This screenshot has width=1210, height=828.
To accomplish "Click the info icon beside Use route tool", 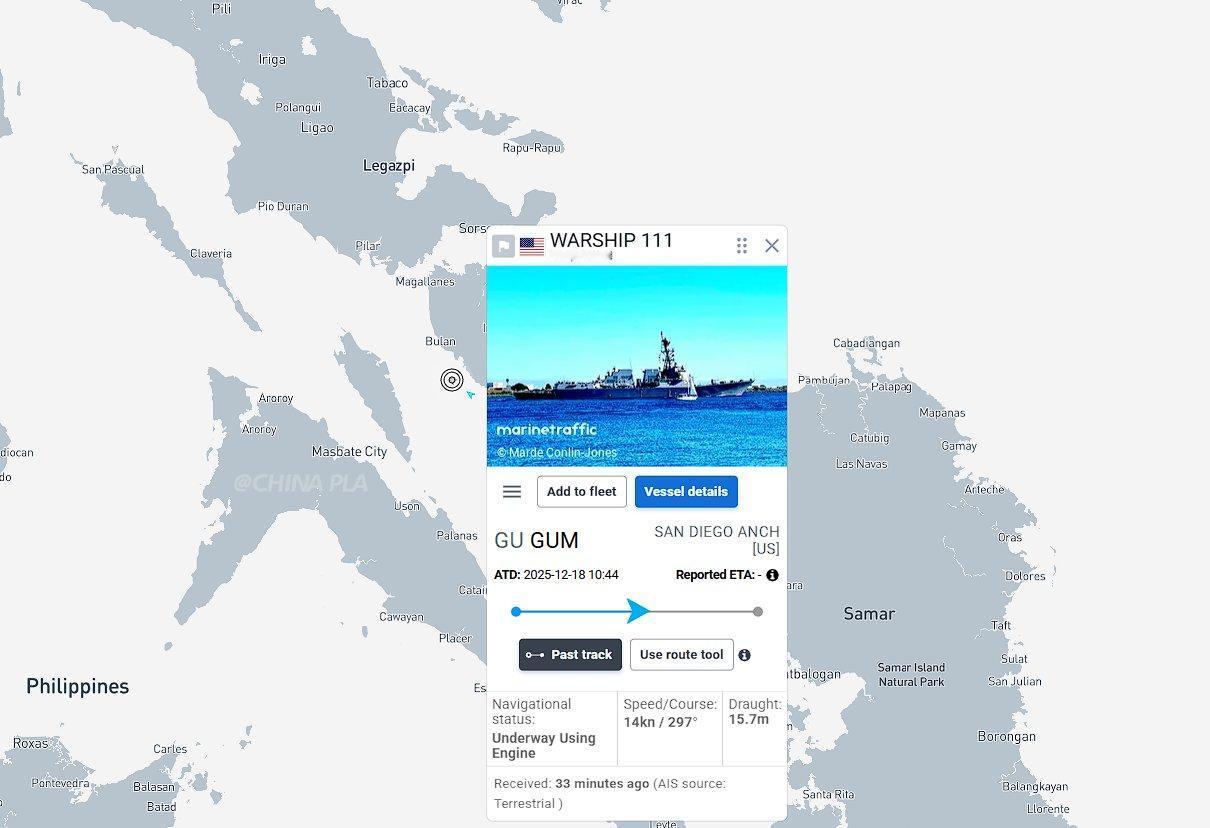I will 744,655.
